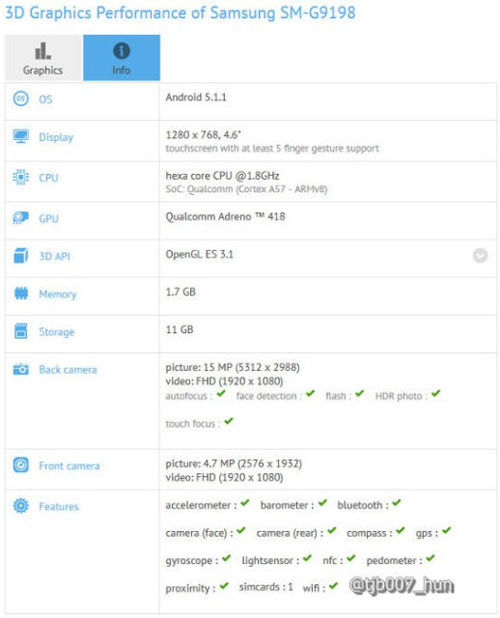Click the autofocus green checkmark
Screen dimensions: 500x618
point(221,393)
